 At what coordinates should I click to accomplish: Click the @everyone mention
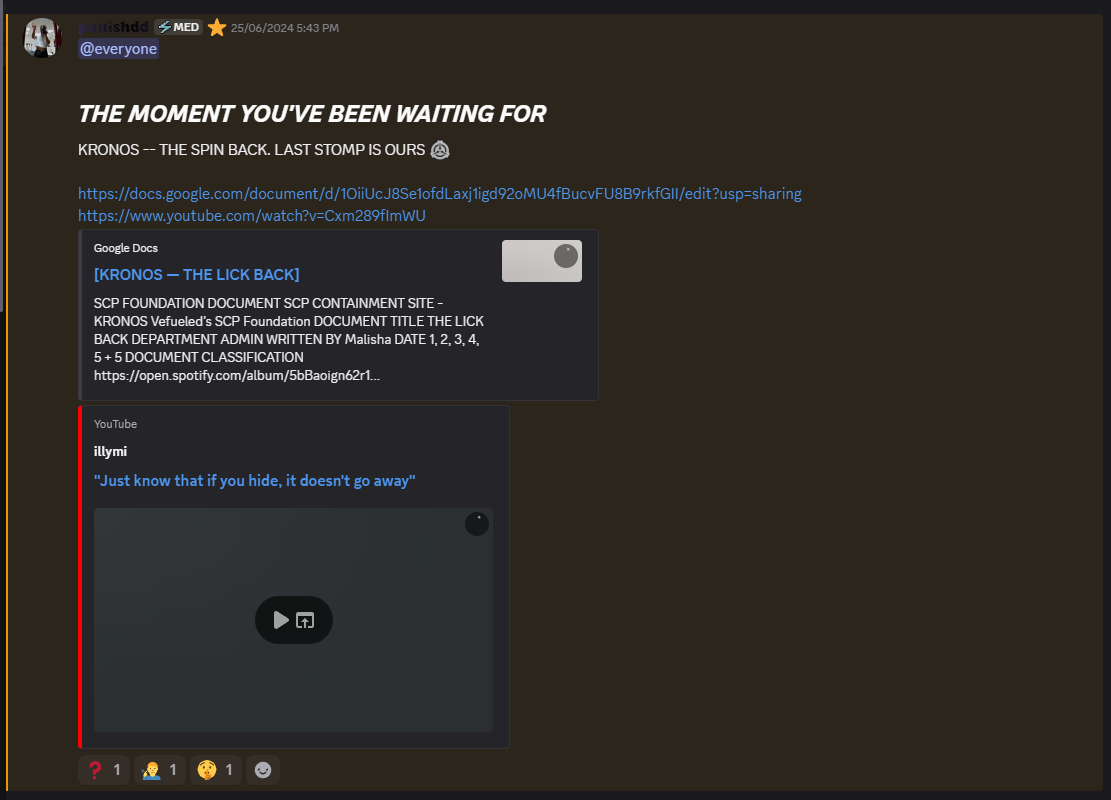pyautogui.click(x=118, y=49)
